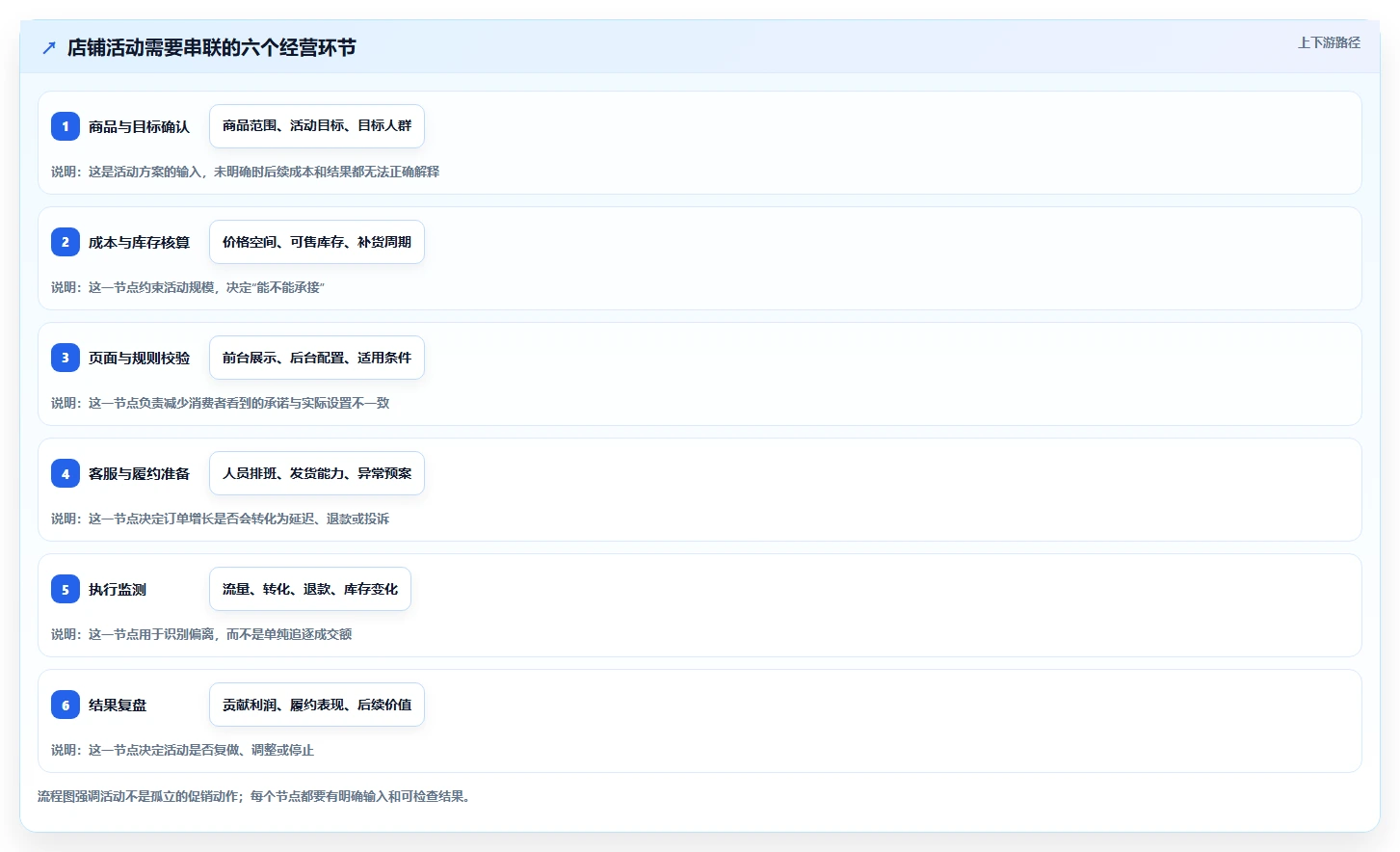1400x852 pixels.
Task: Click the 前台展示、后台配置、适用条件 chip
Action: point(317,358)
